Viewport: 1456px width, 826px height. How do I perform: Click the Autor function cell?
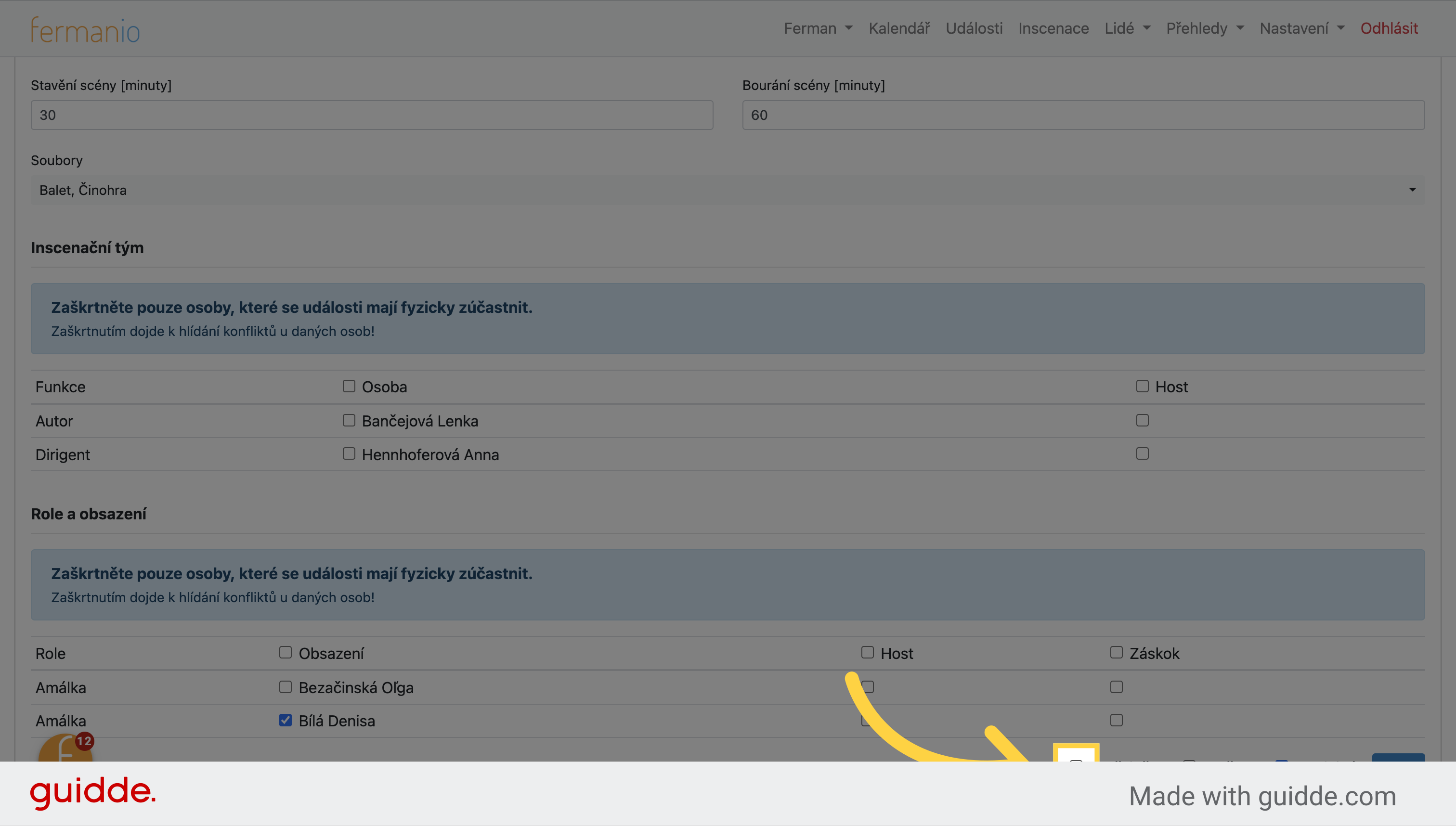point(54,421)
